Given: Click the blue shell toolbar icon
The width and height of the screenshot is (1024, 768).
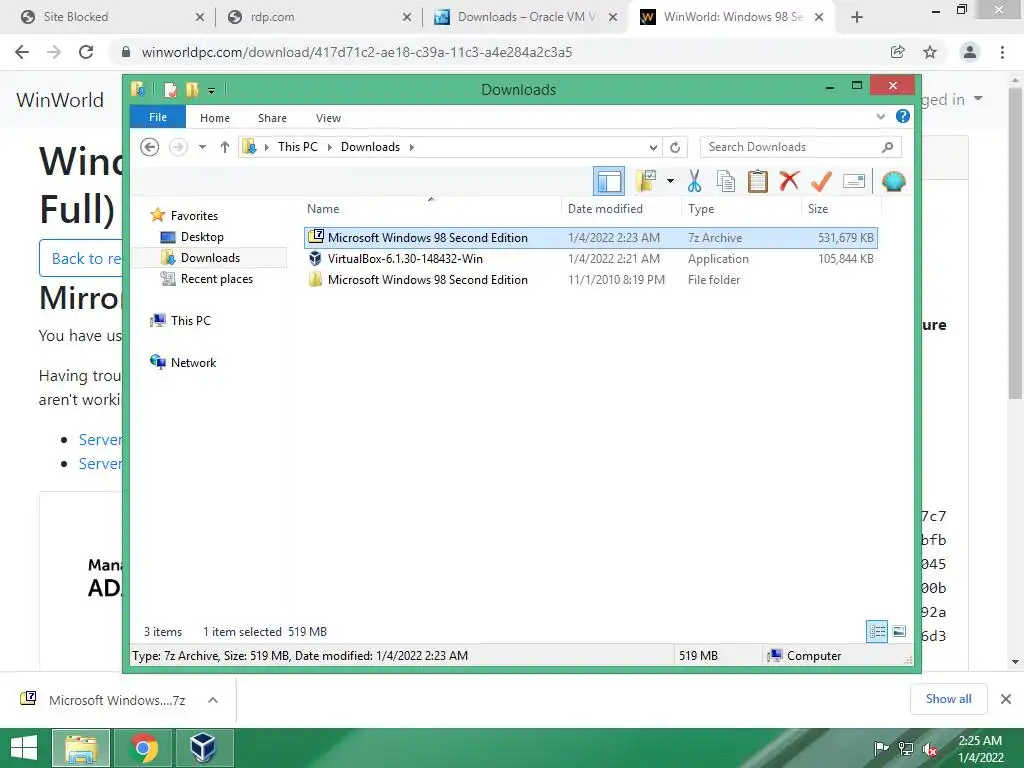Looking at the screenshot, I should tap(893, 181).
